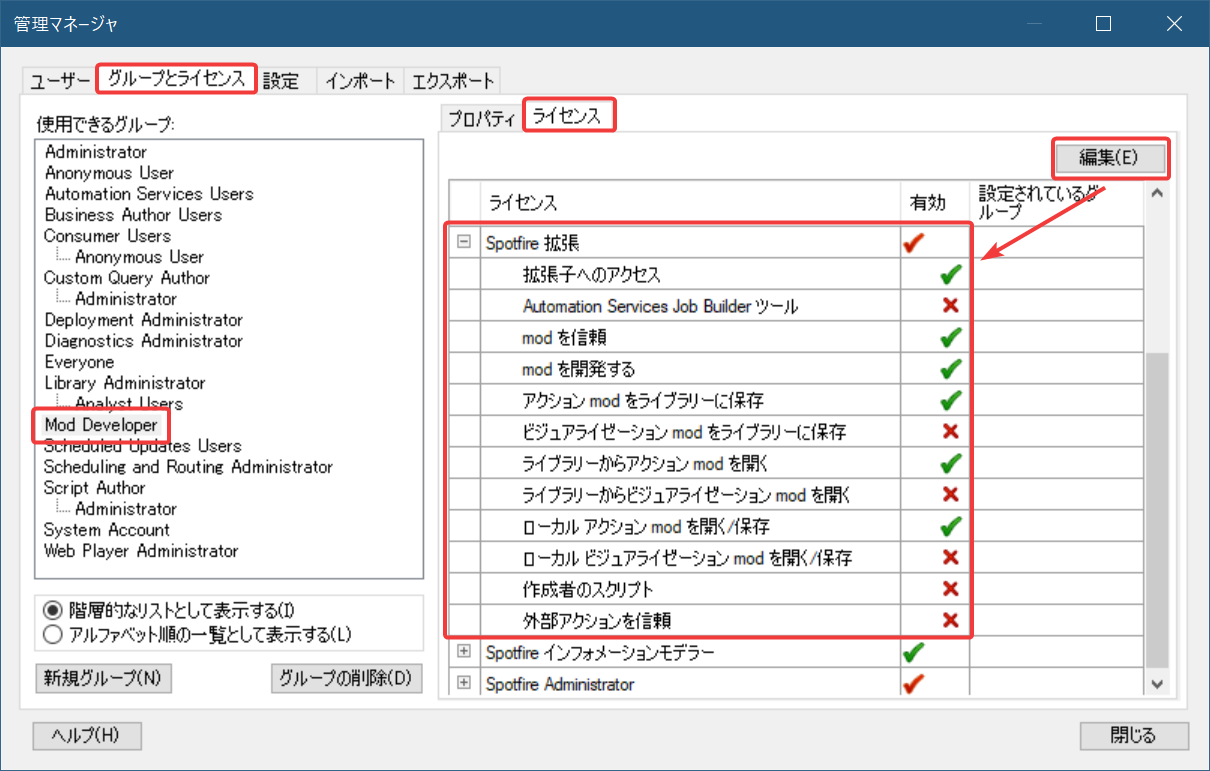Select the 階層的なリストとして表示する radio button

point(52,610)
